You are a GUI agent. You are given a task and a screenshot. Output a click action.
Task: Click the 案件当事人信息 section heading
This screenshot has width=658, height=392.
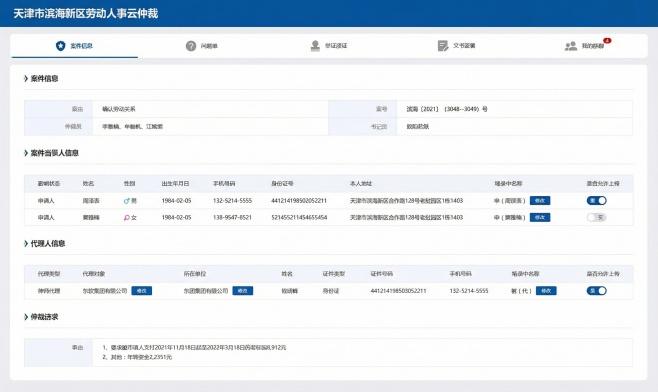point(55,153)
